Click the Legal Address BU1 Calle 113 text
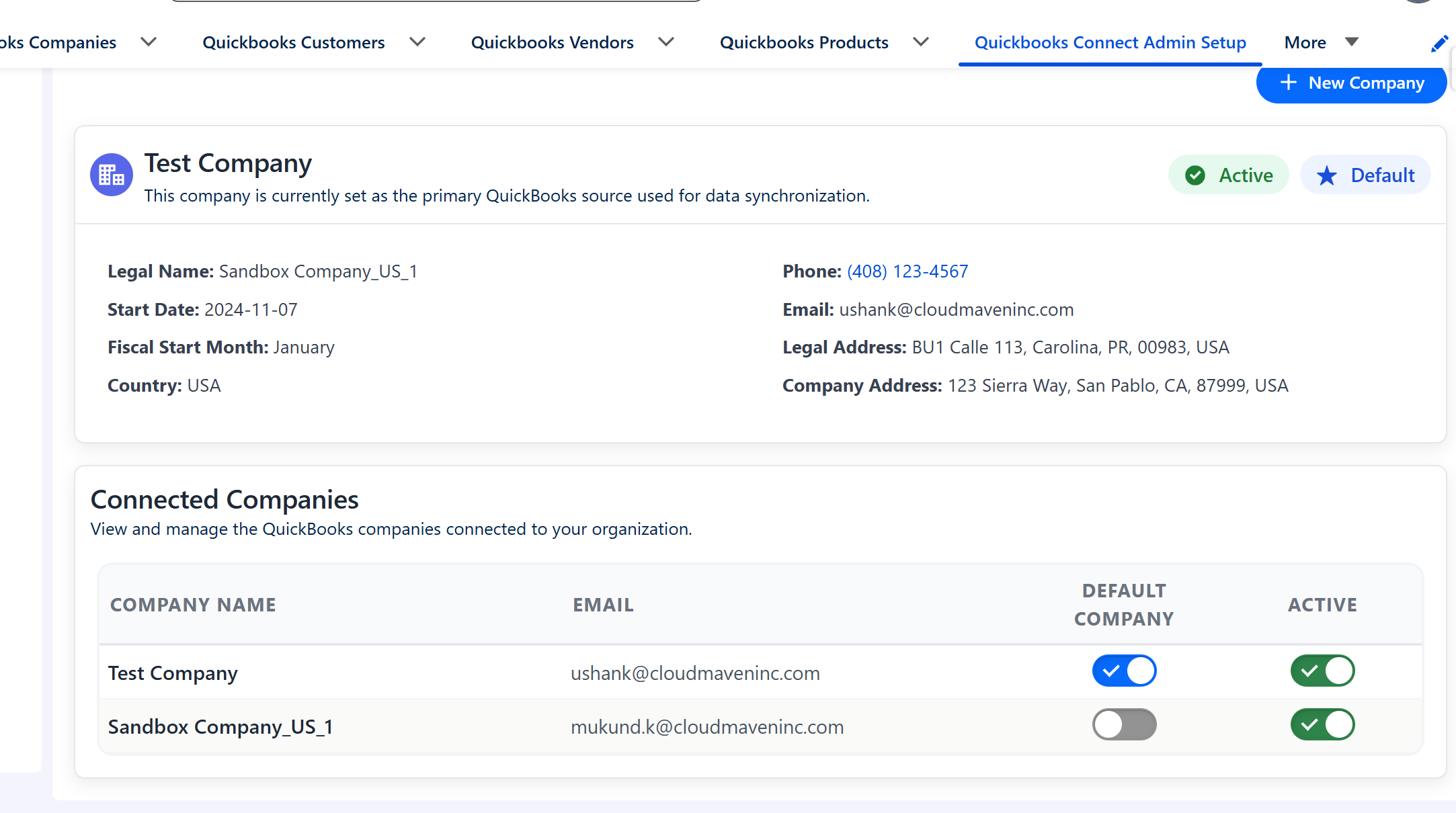 (x=1070, y=347)
